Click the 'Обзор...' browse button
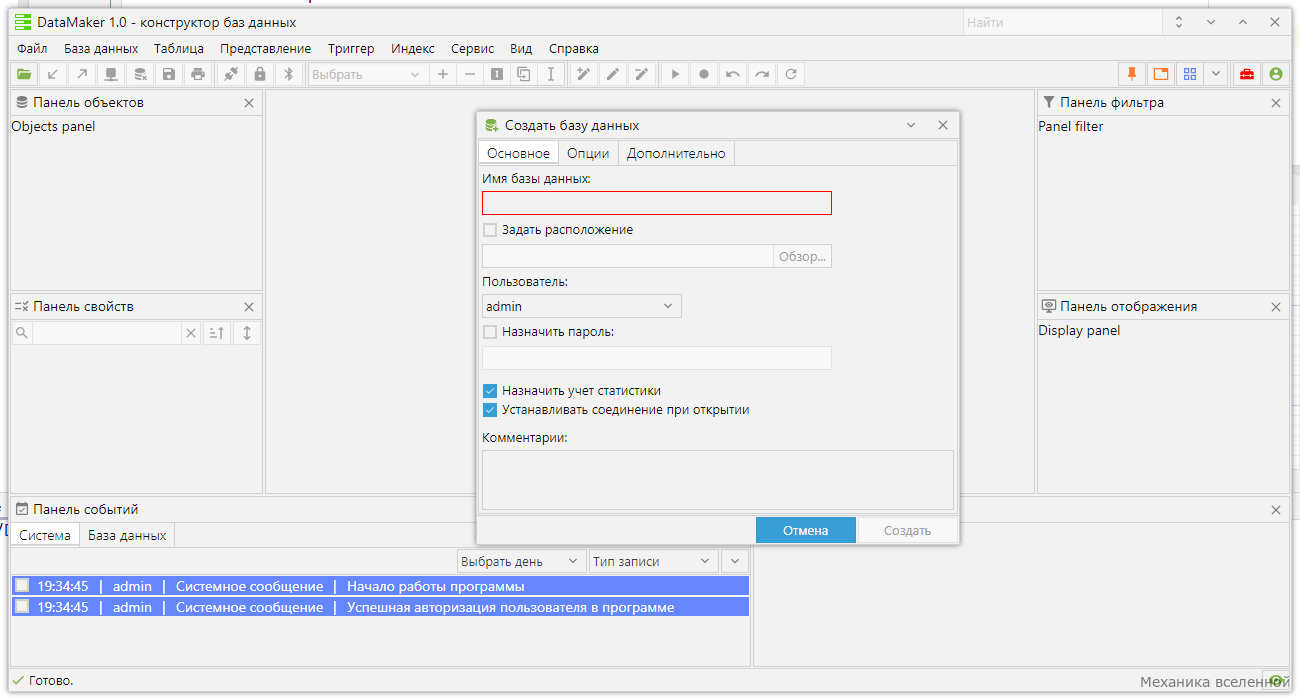The height and width of the screenshot is (700, 1300). [x=802, y=256]
